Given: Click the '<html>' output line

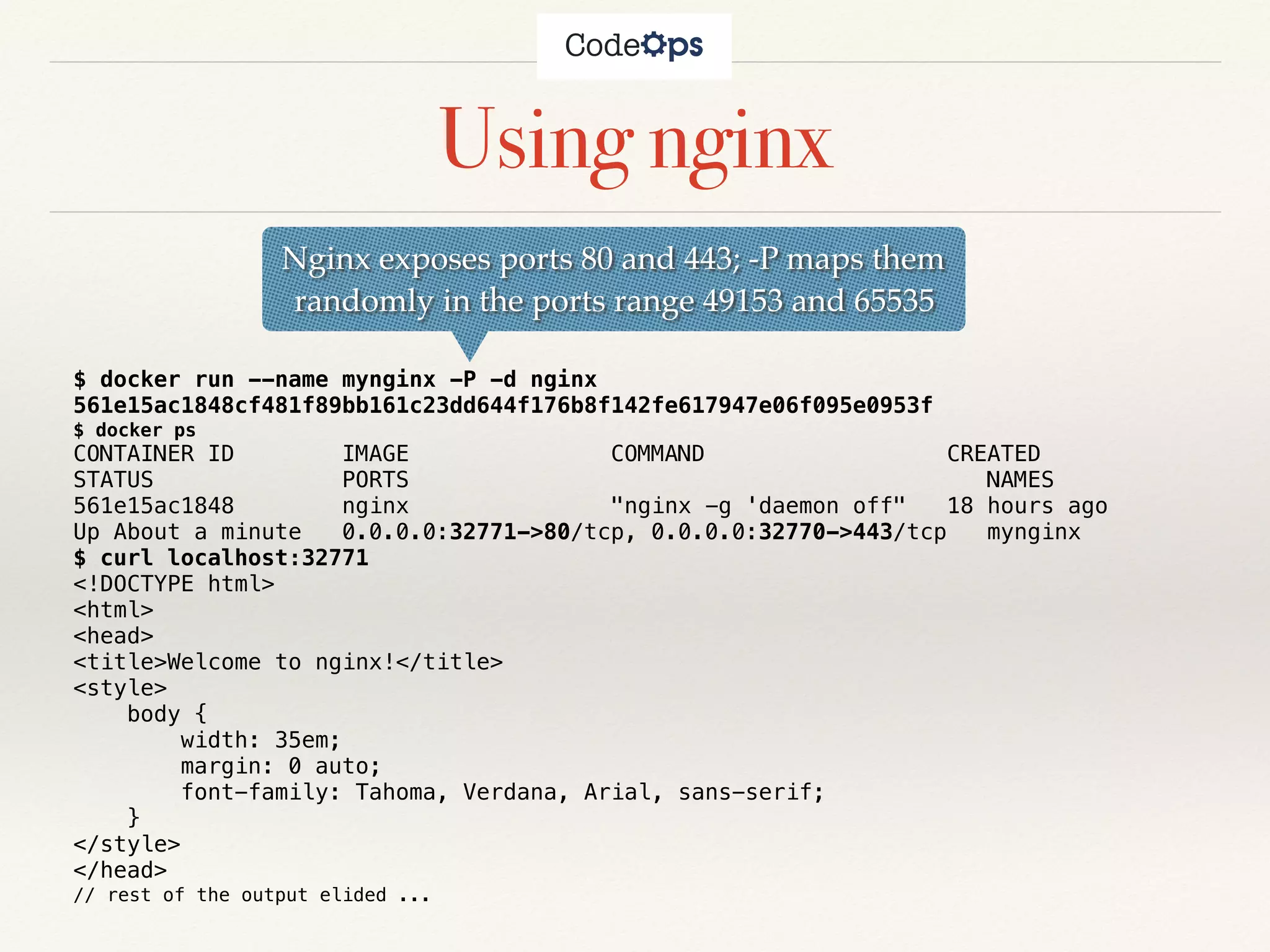Looking at the screenshot, I should pos(113,610).
